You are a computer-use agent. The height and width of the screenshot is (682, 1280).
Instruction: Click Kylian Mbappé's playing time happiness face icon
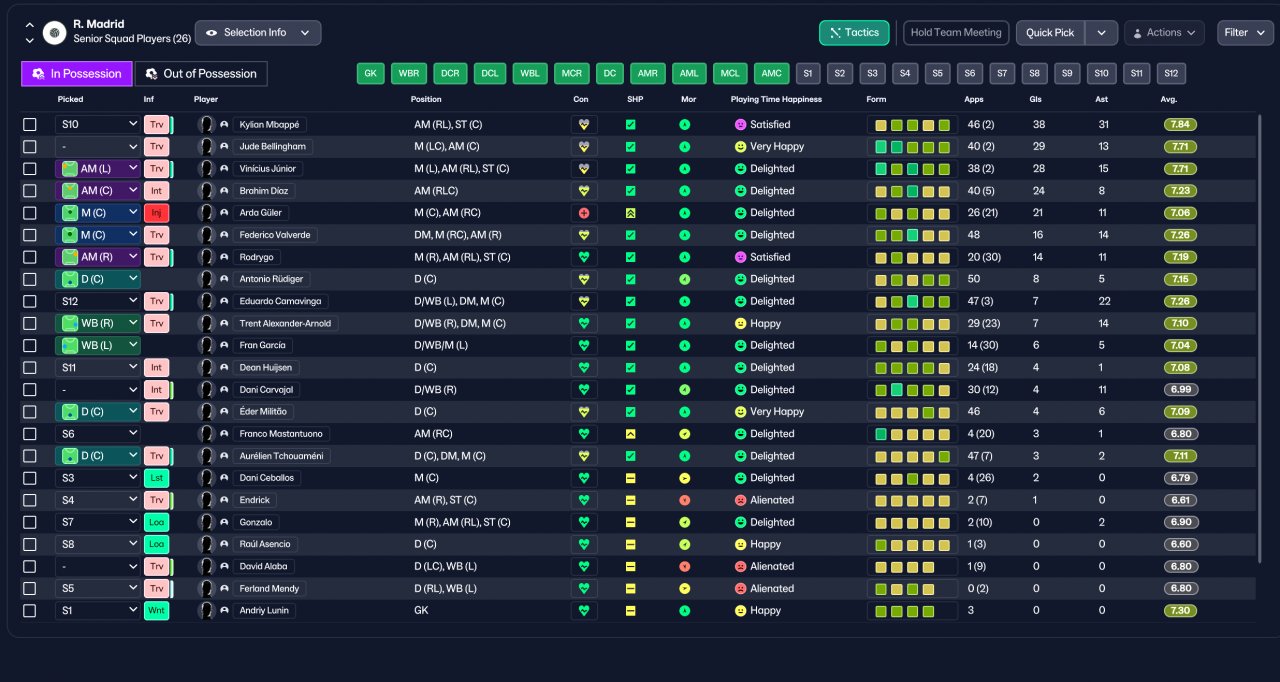(740, 125)
